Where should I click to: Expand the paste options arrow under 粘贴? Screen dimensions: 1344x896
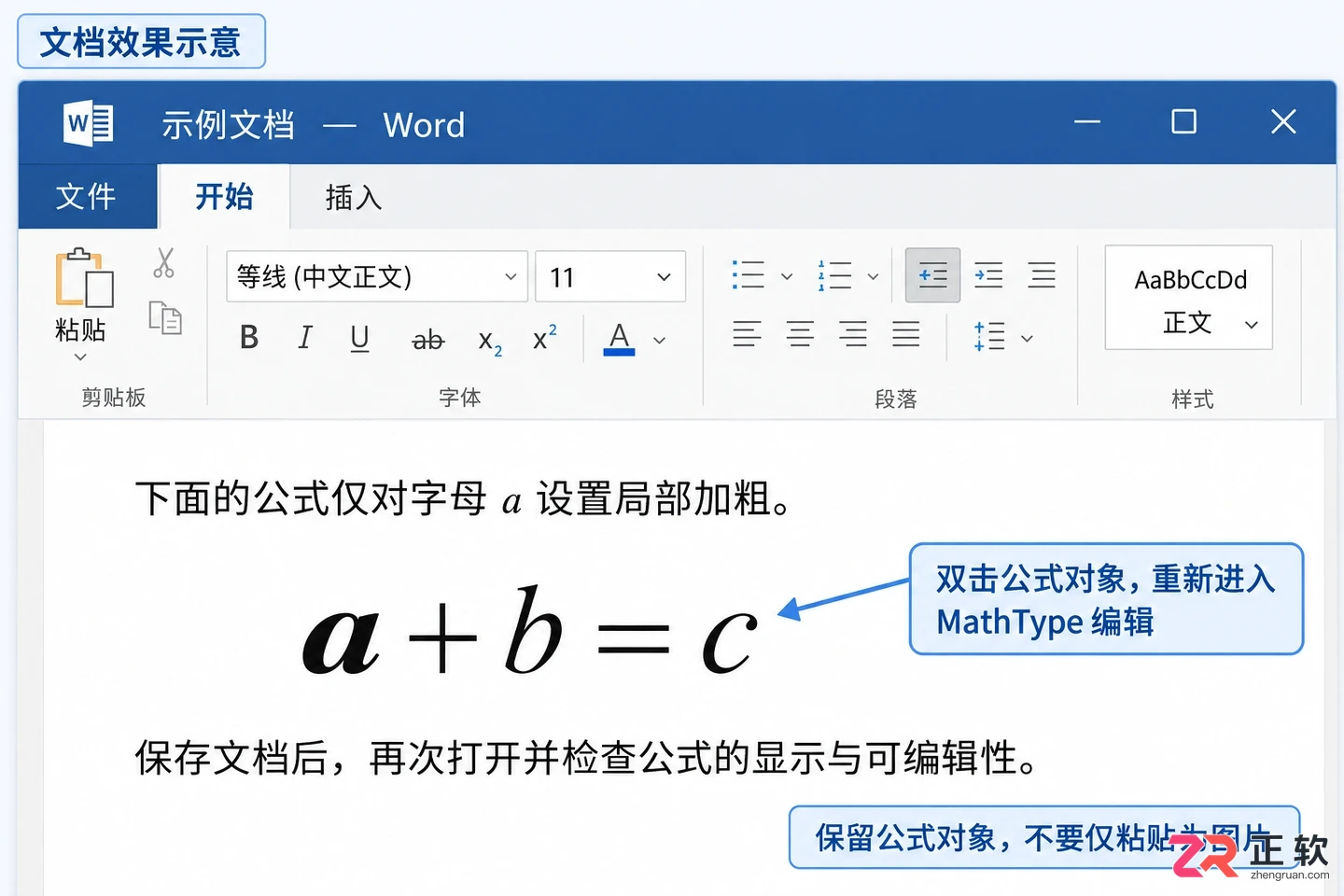[80, 357]
